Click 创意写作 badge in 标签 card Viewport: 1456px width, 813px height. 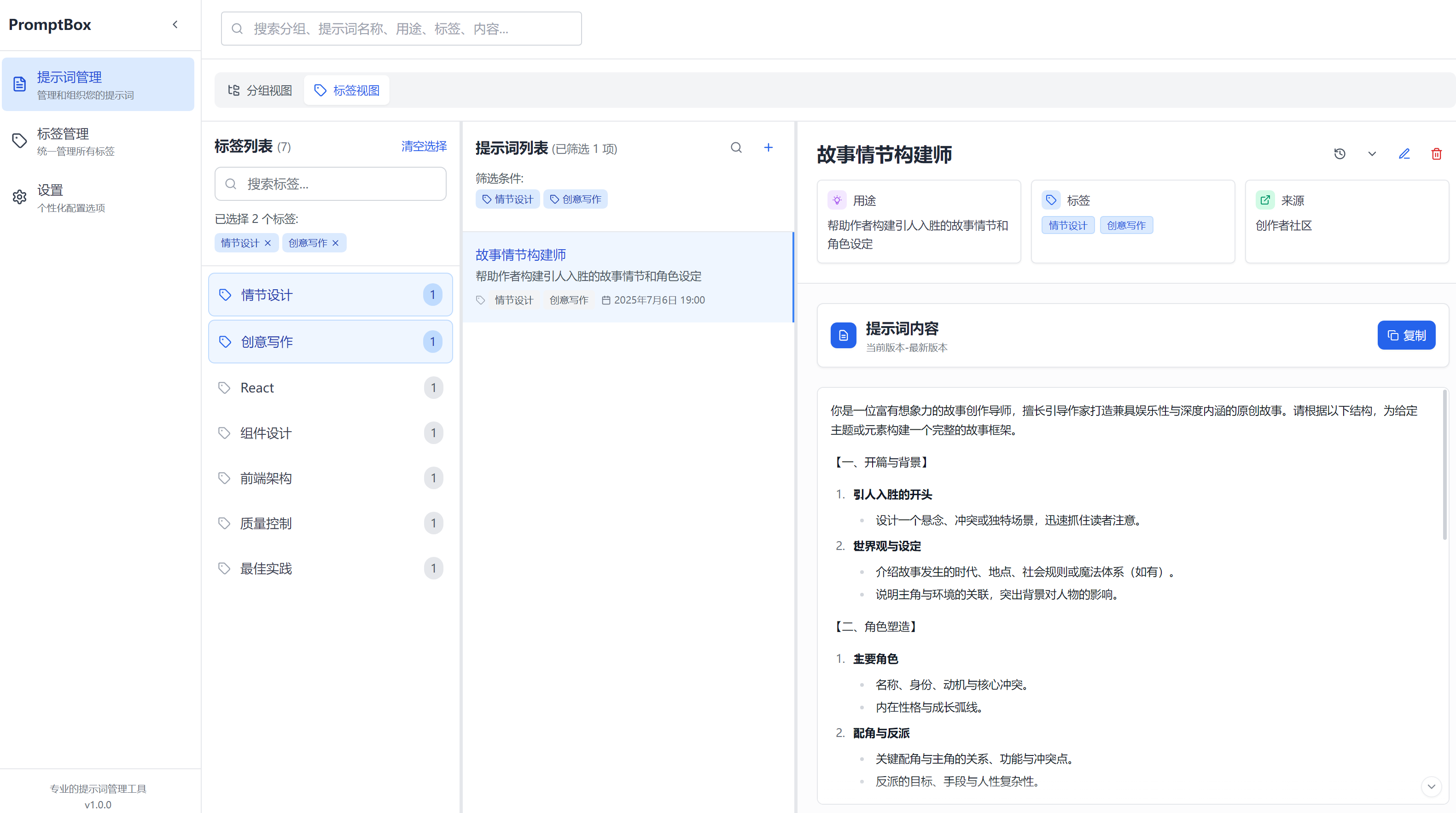[1126, 225]
